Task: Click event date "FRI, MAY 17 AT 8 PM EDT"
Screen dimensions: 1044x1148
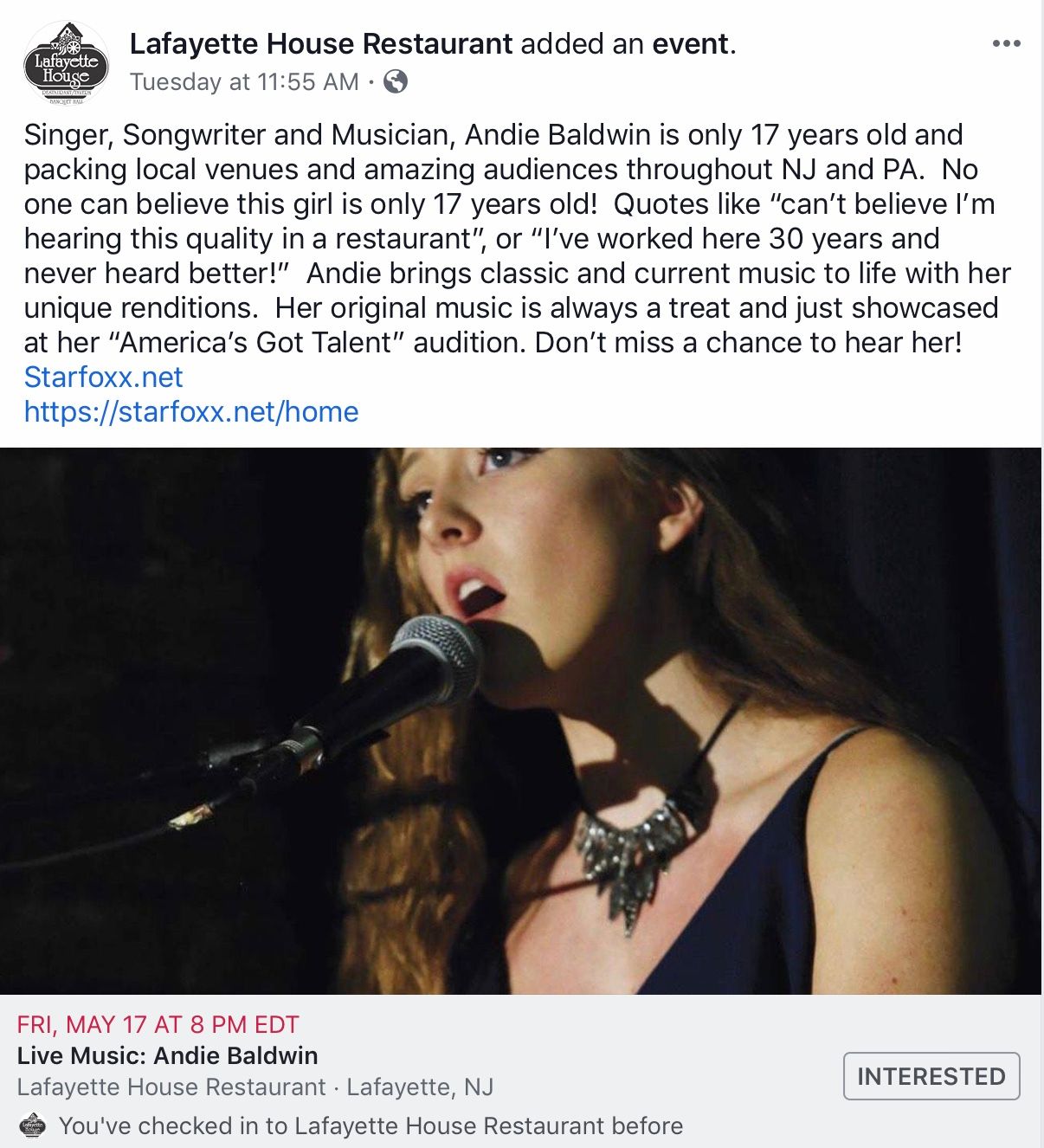Action: [158, 1025]
